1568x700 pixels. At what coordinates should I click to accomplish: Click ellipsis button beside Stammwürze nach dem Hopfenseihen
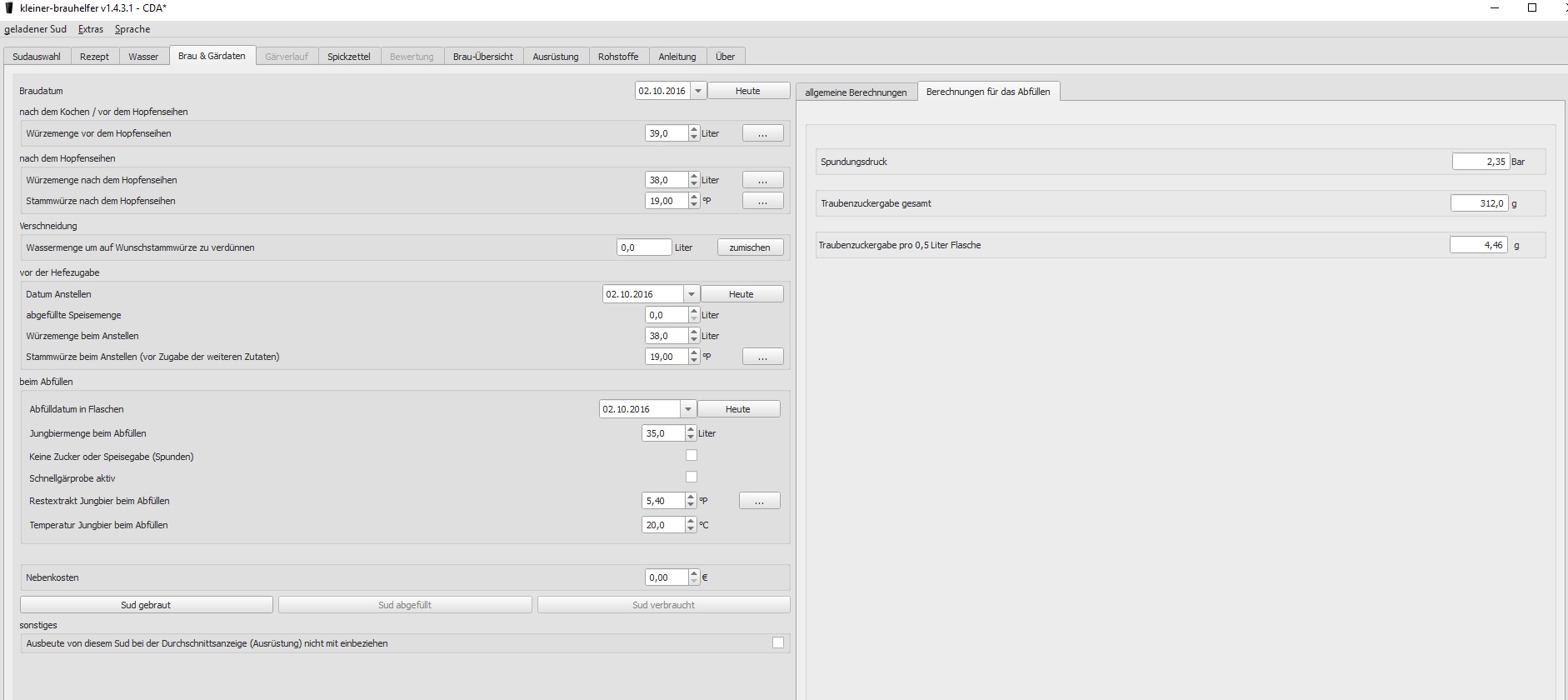(762, 201)
